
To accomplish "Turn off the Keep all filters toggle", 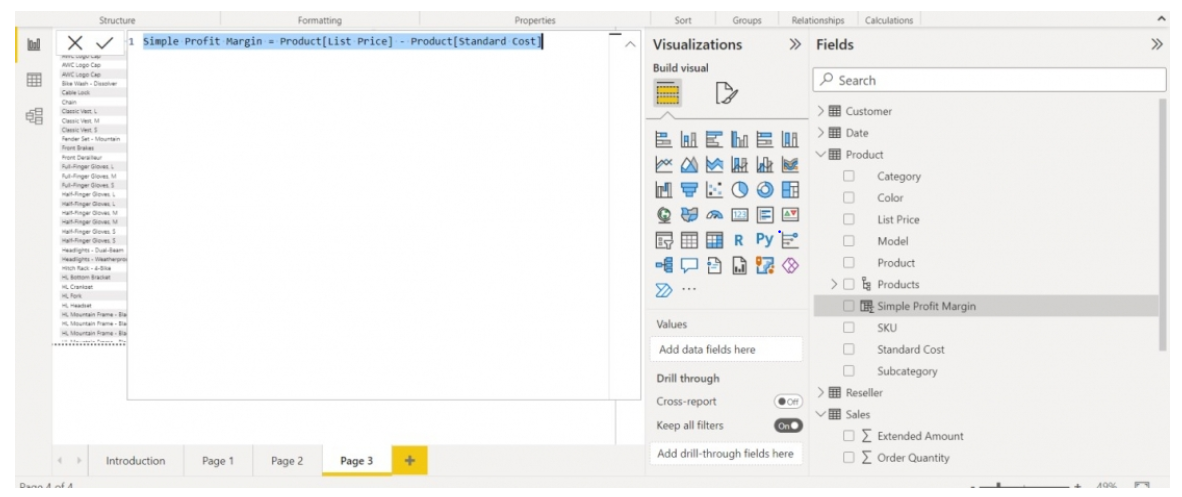I will [788, 425].
